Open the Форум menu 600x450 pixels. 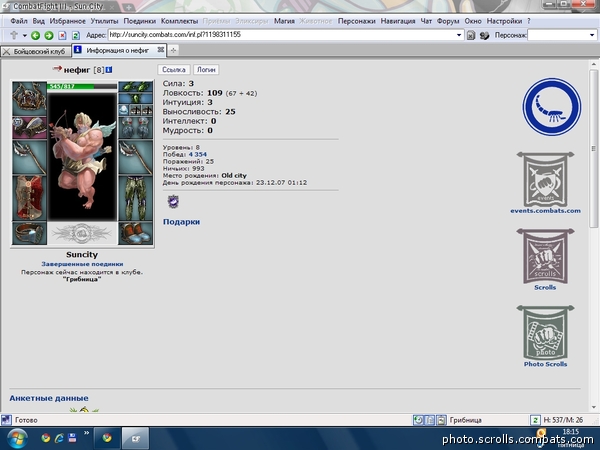click(x=448, y=21)
